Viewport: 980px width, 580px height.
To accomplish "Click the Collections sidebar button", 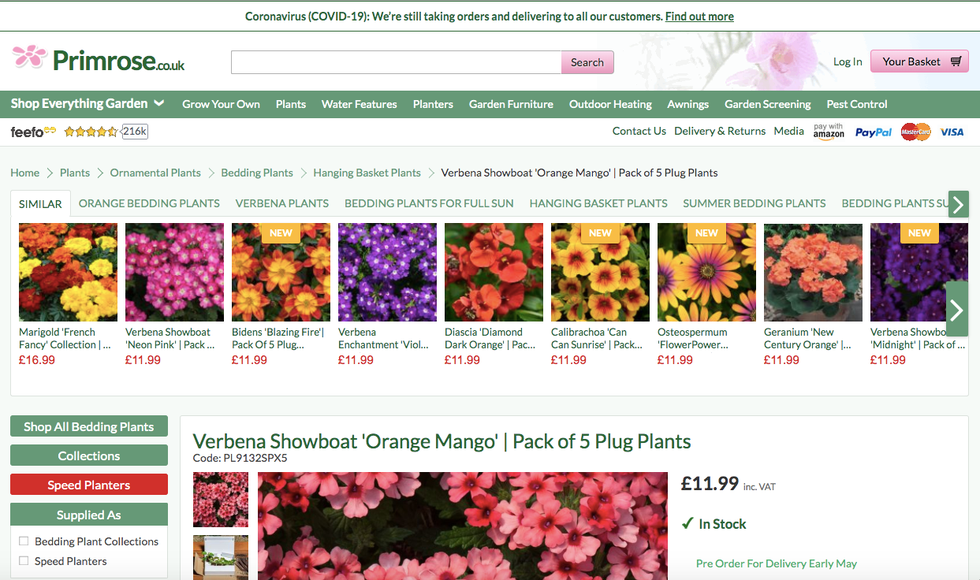I will (x=89, y=456).
